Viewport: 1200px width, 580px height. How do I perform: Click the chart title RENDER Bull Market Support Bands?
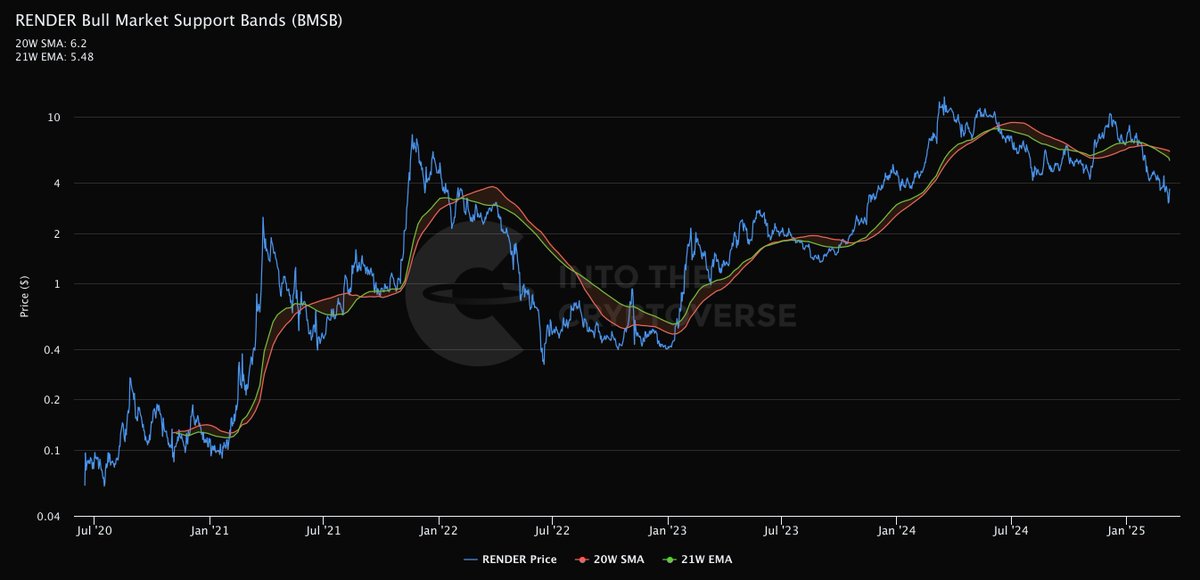(x=179, y=22)
